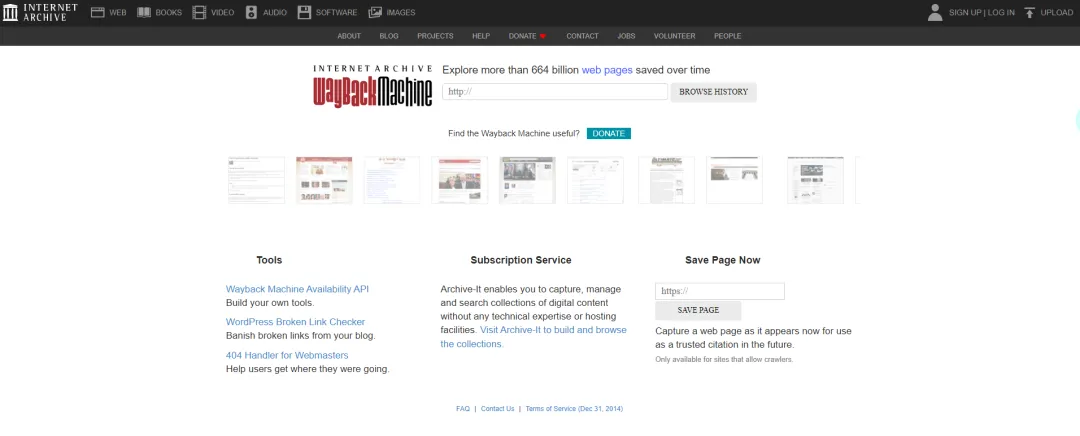Open the VOLUNTEER menu item
The height and width of the screenshot is (436, 1080).
coord(674,36)
